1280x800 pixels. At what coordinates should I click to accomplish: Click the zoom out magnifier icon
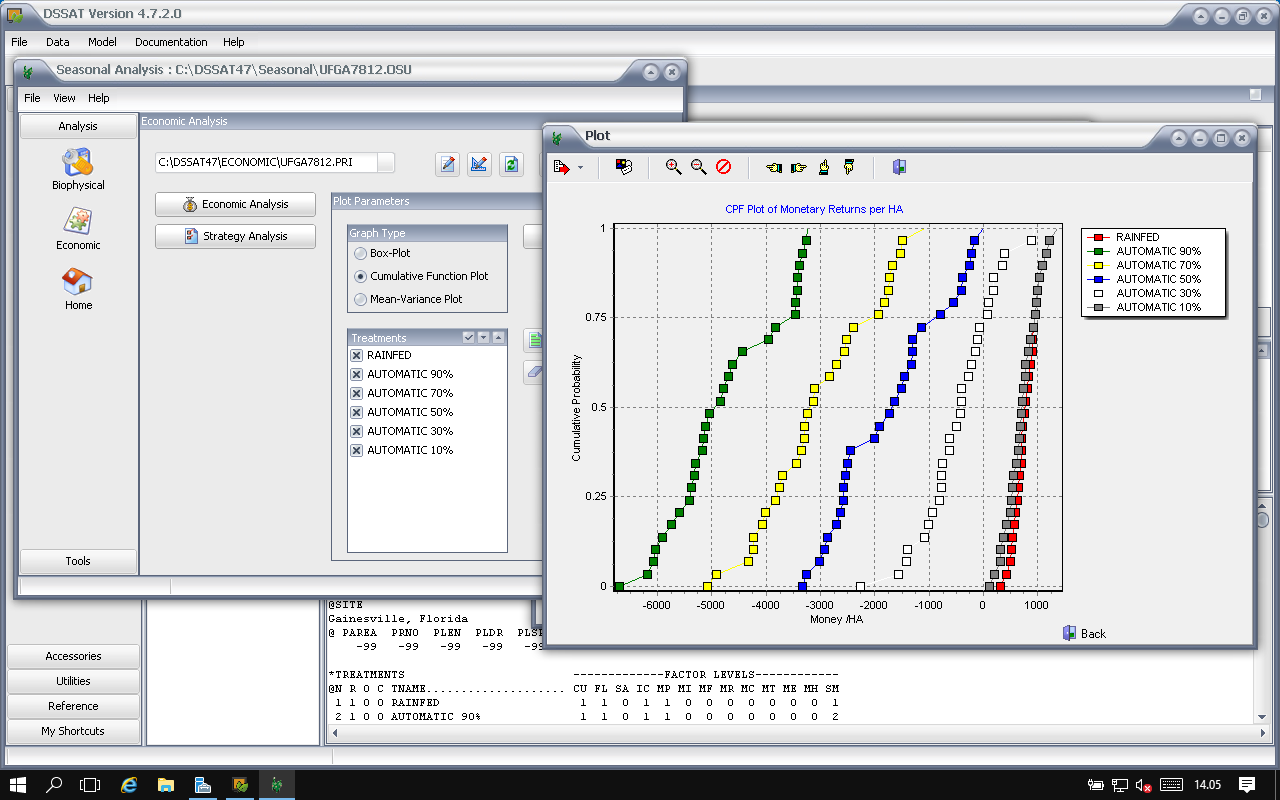click(x=698, y=167)
